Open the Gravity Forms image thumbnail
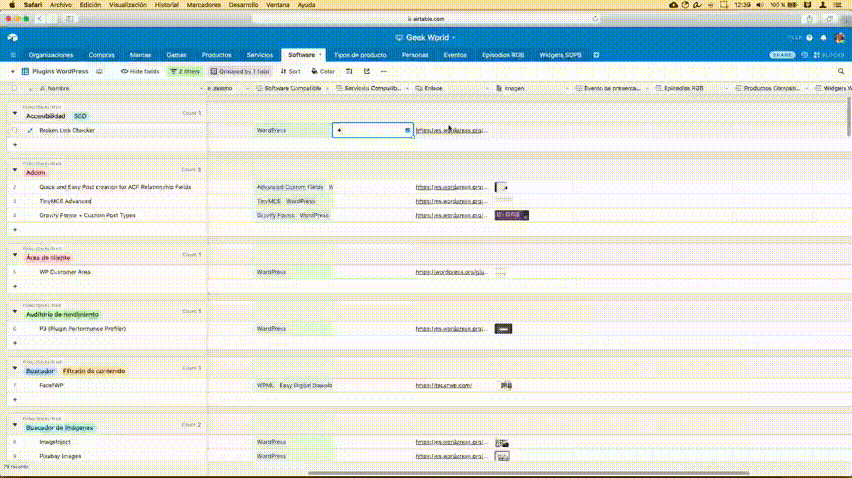Viewport: 852px width, 478px height. click(511, 216)
